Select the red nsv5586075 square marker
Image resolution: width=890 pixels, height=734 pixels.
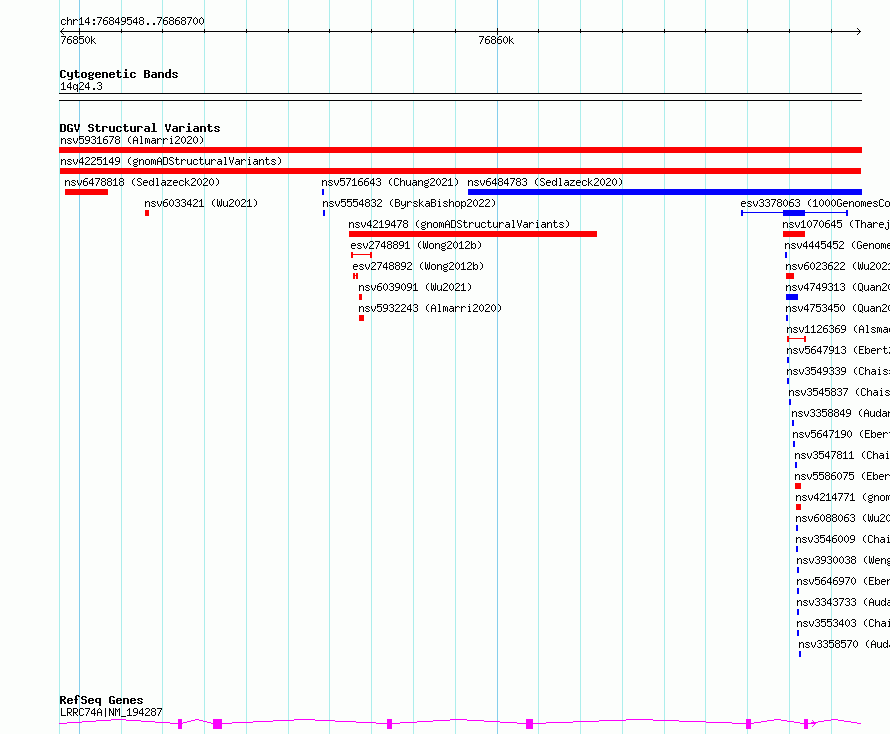click(x=798, y=486)
